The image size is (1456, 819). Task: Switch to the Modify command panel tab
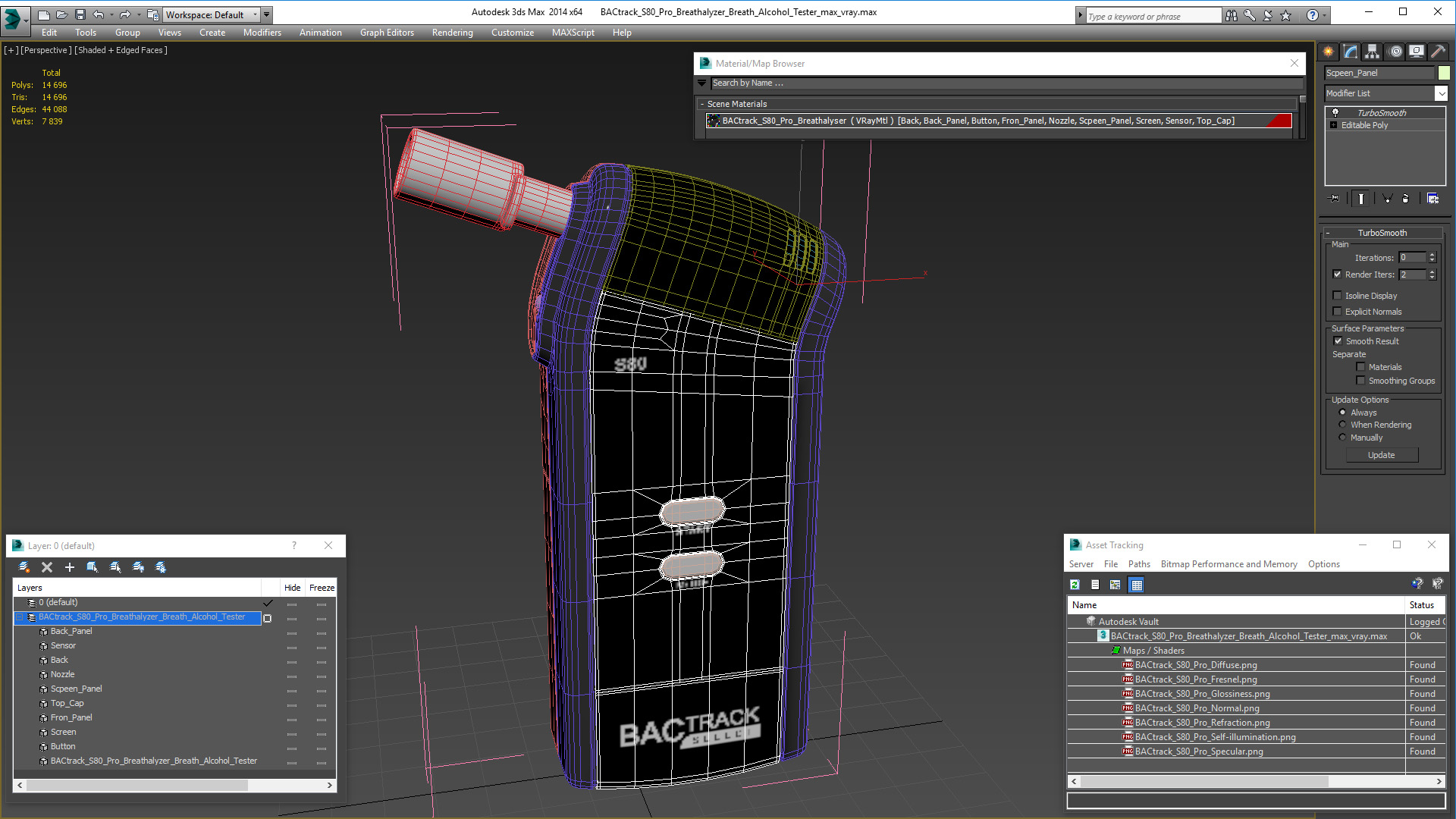coord(1351,52)
